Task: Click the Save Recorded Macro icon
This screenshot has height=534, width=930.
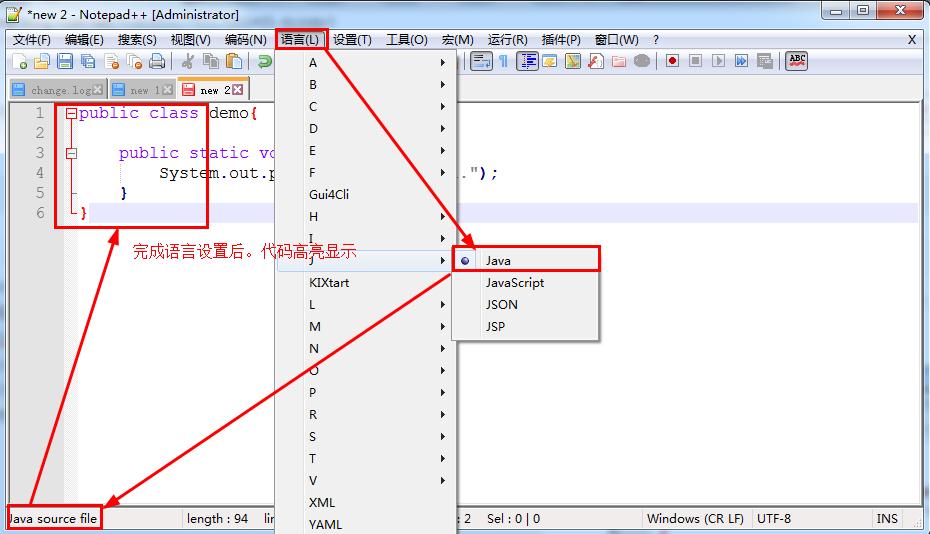Action: tap(765, 61)
